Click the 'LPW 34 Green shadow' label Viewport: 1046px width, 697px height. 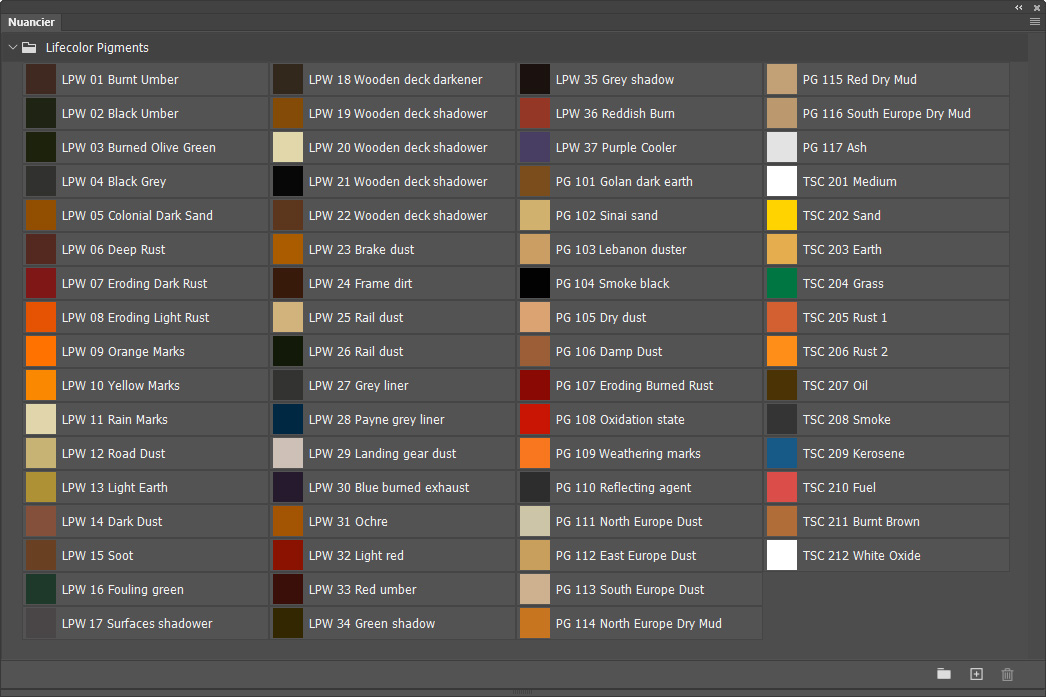pos(372,624)
